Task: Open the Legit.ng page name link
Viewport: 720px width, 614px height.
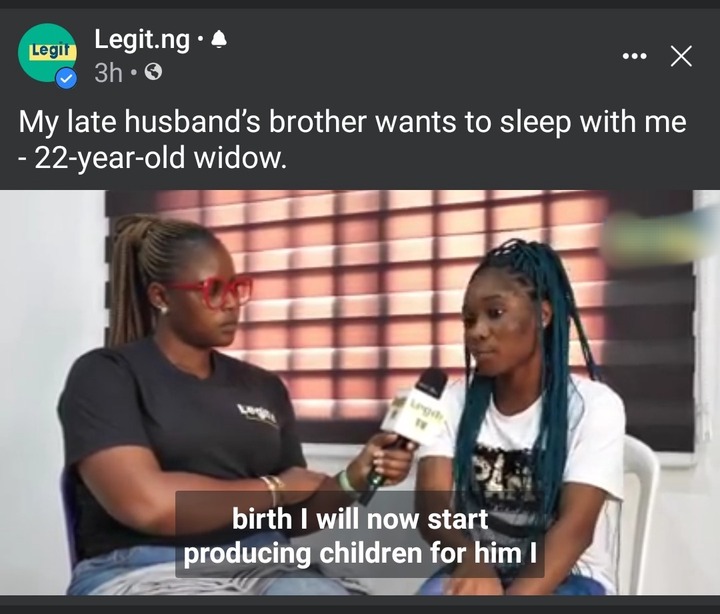Action: click(142, 40)
